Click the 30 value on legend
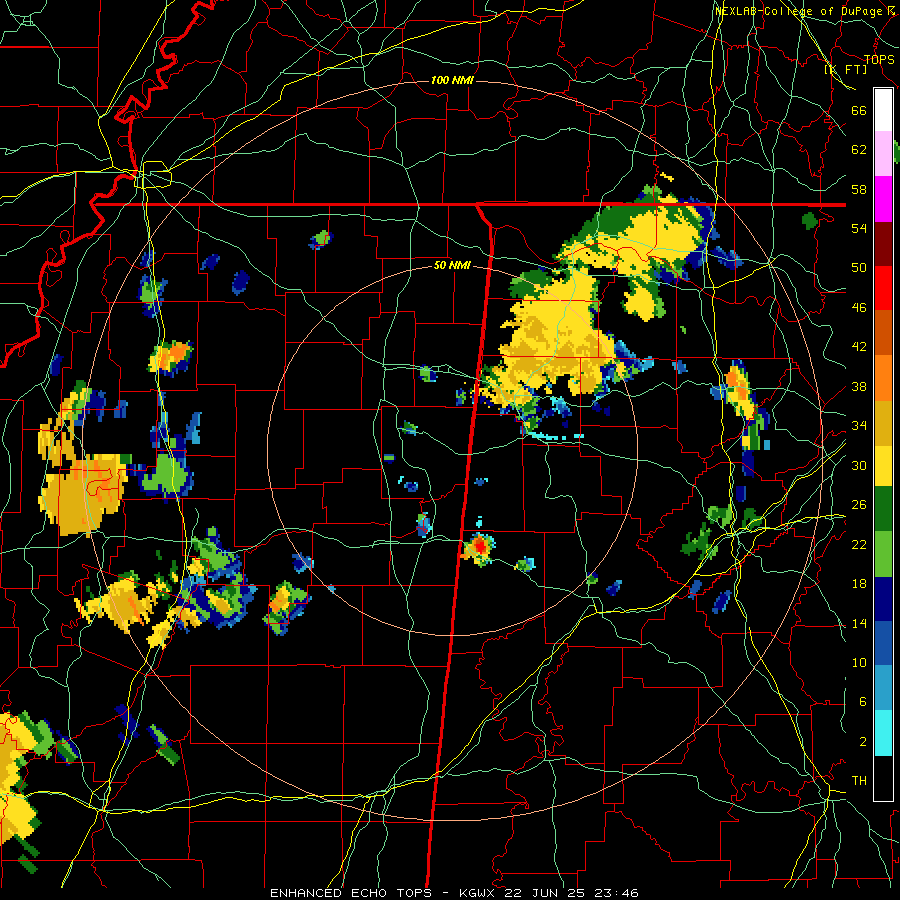The image size is (900, 900). (859, 465)
